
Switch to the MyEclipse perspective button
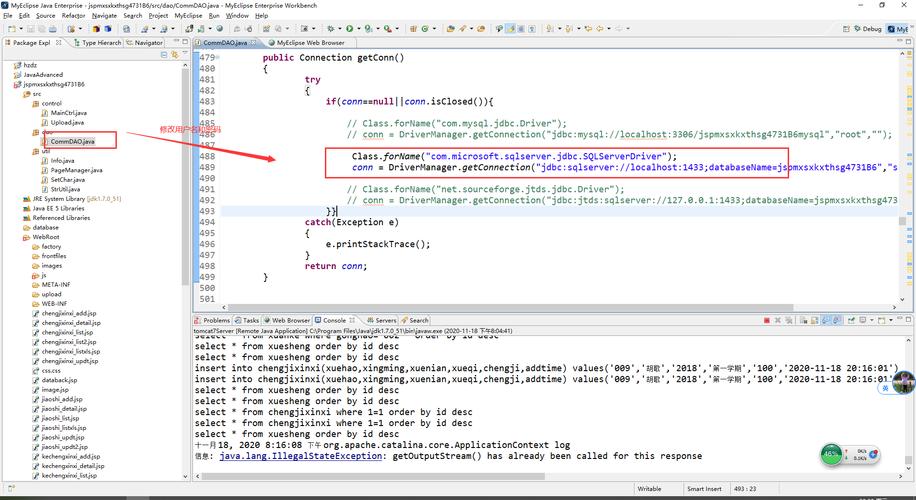pyautogui.click(x=899, y=29)
